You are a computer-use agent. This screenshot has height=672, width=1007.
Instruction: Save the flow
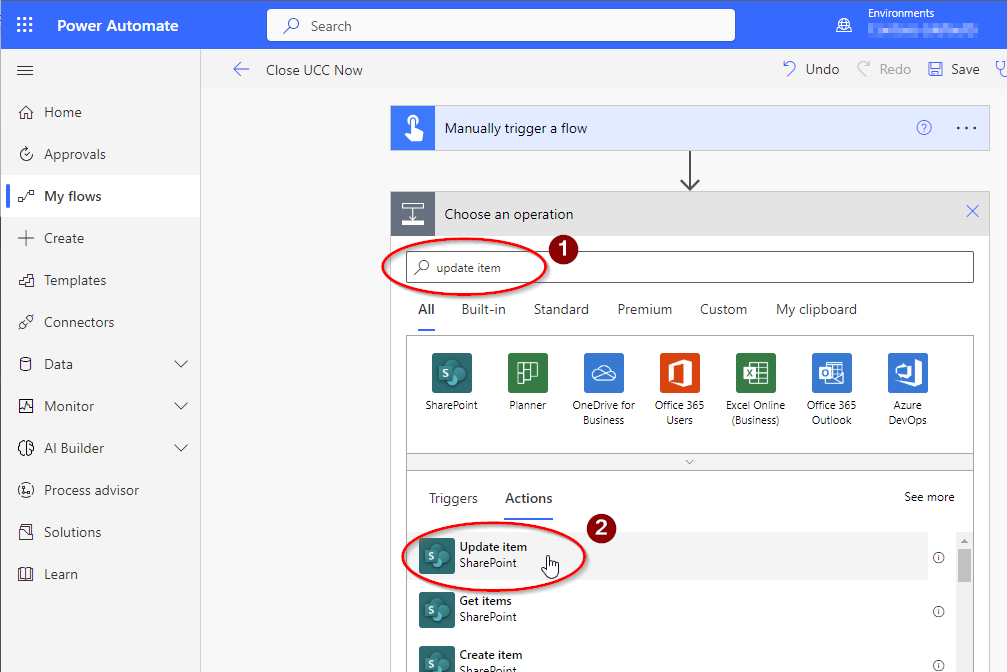click(954, 69)
